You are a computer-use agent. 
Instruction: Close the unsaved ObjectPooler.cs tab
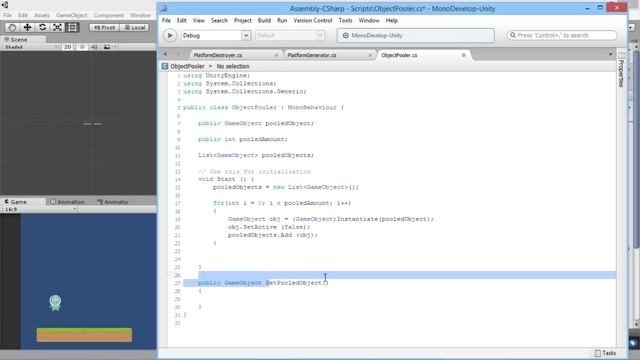pos(464,55)
